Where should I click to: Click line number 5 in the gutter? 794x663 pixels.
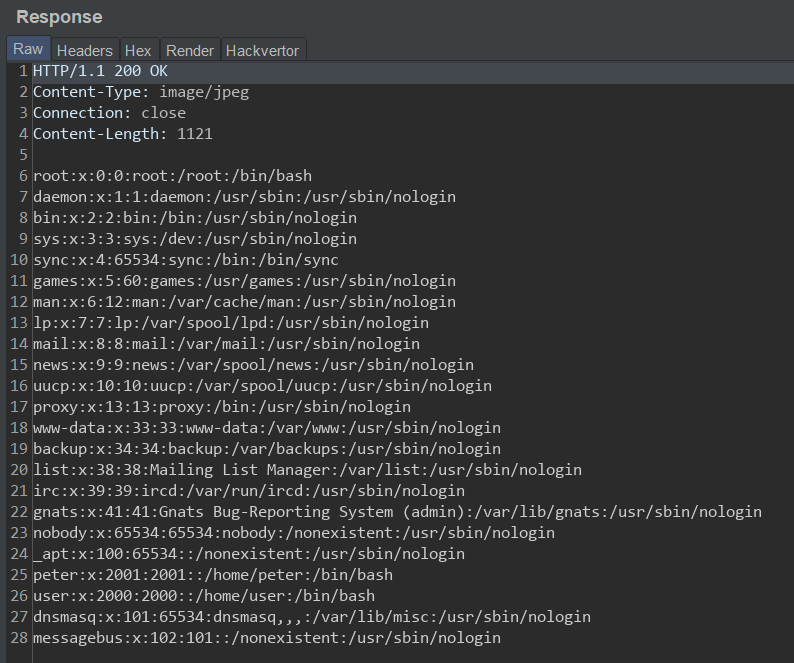click(23, 154)
